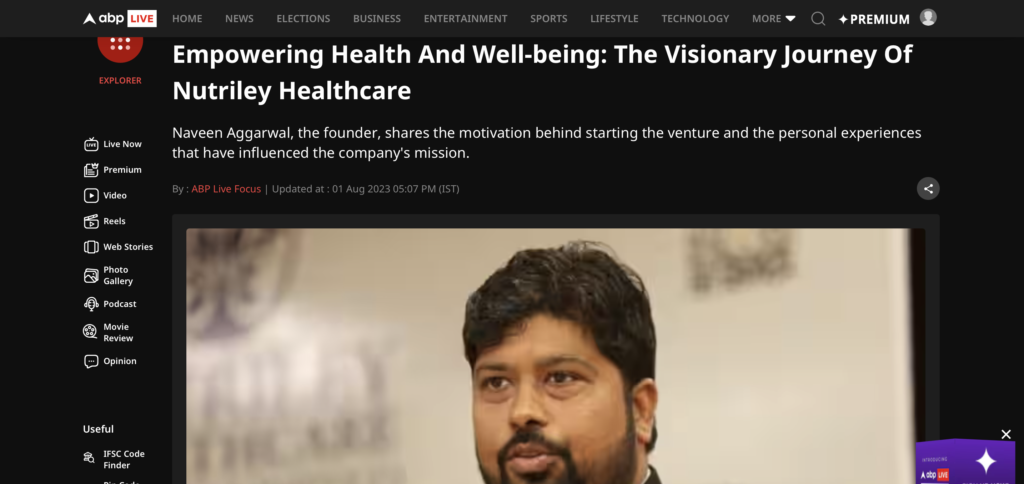Open the PREMIUM button in header

click(x=874, y=20)
